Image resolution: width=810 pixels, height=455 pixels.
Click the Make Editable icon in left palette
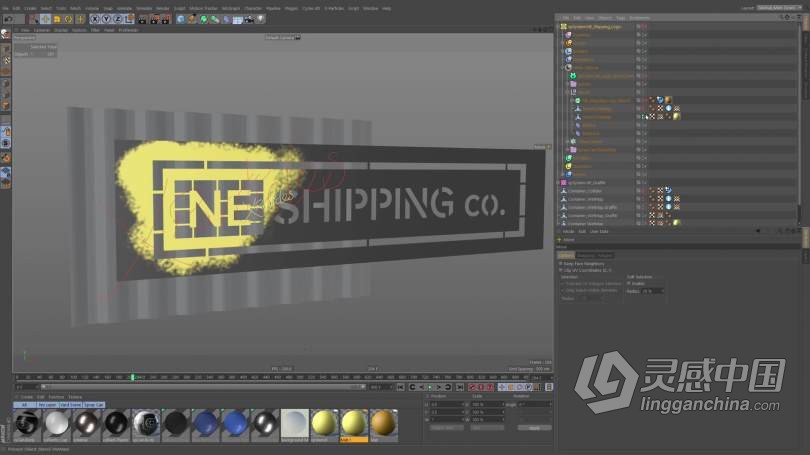5,34
